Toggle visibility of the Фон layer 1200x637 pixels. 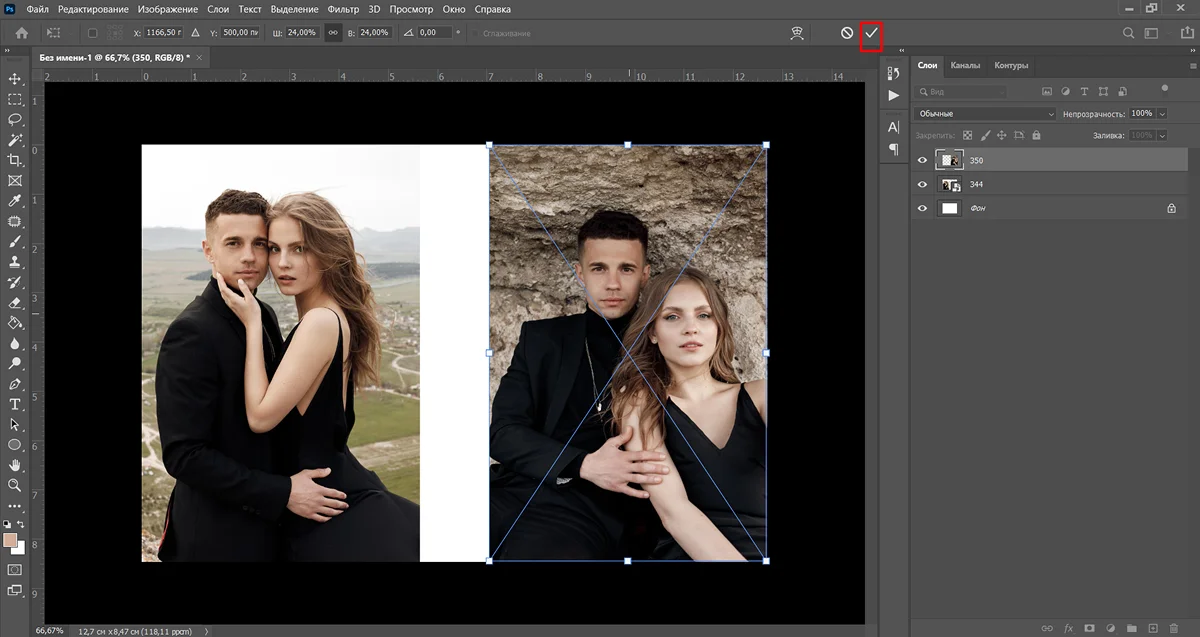point(922,208)
